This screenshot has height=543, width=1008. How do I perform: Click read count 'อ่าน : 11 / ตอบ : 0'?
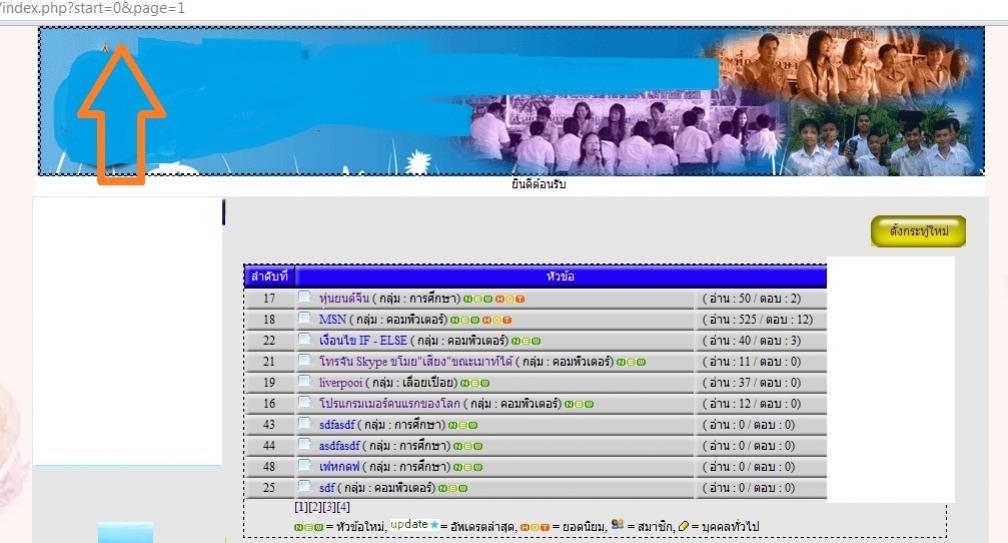pyautogui.click(x=752, y=361)
